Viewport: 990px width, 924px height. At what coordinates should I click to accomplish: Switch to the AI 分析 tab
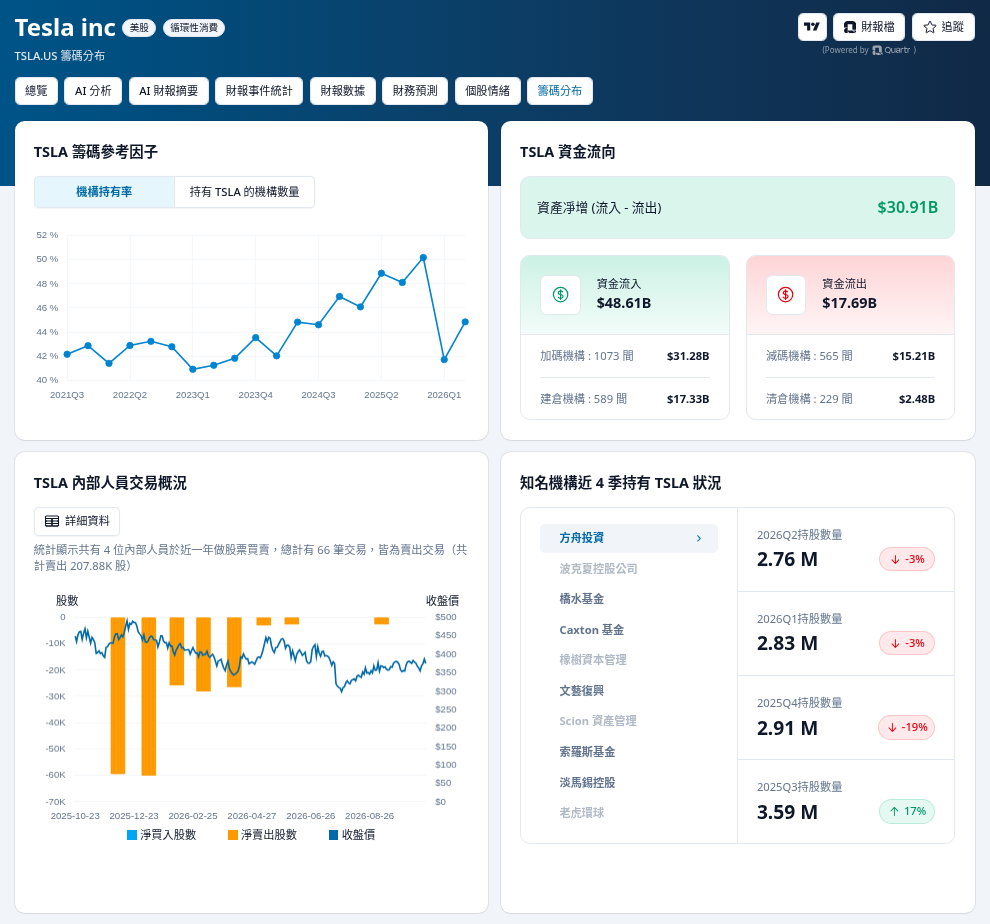93,91
